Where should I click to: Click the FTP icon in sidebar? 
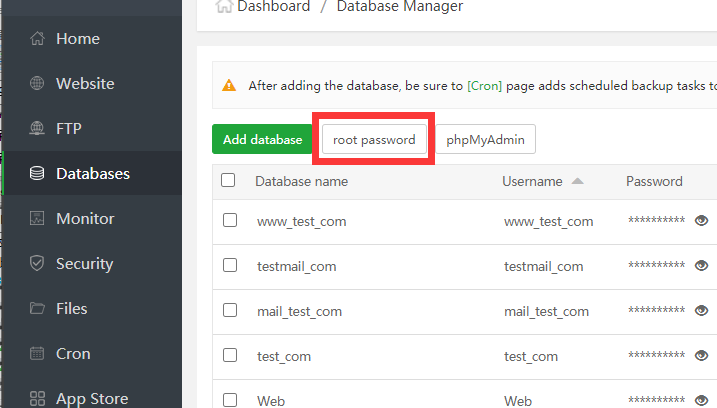pos(37,129)
